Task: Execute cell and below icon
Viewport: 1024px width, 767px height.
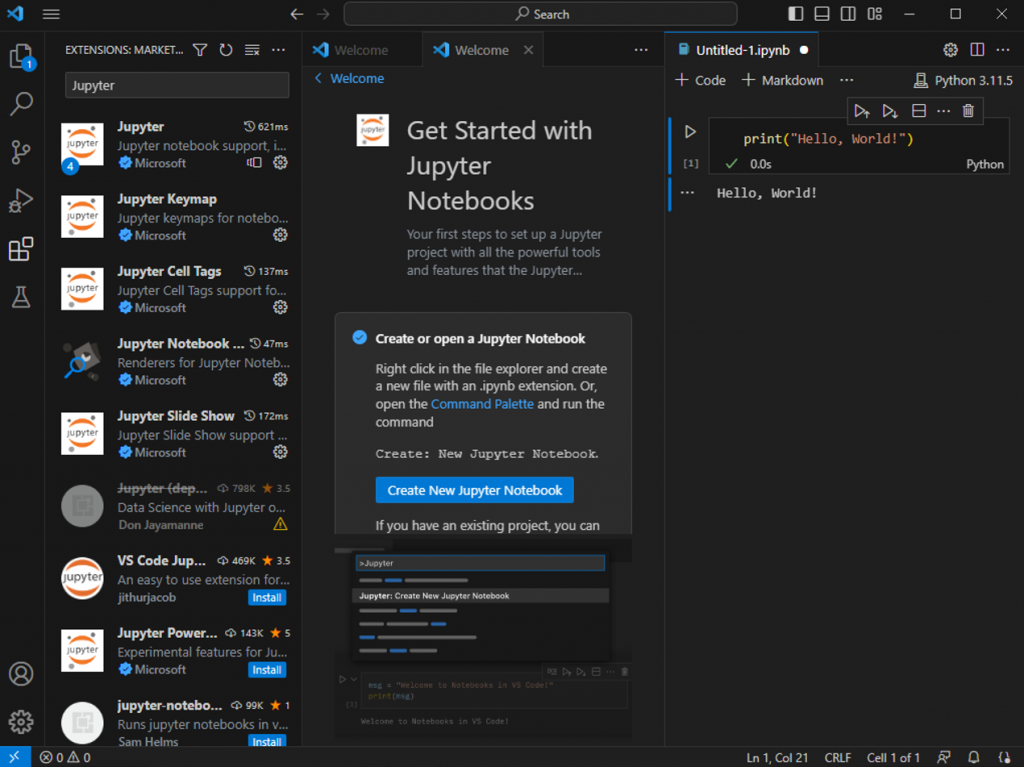Action: (889, 111)
